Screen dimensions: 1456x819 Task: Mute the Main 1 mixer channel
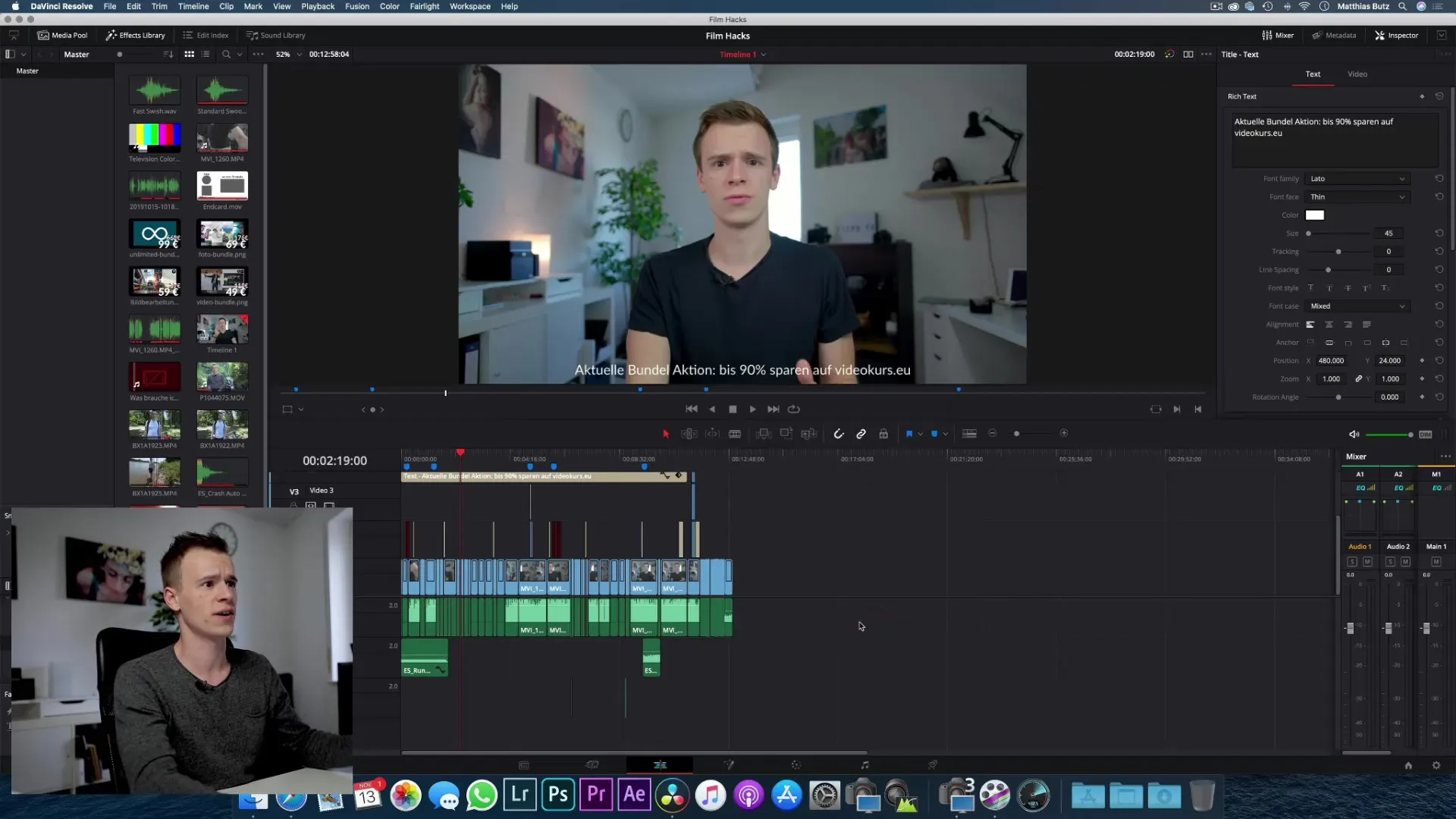pyautogui.click(x=1436, y=562)
